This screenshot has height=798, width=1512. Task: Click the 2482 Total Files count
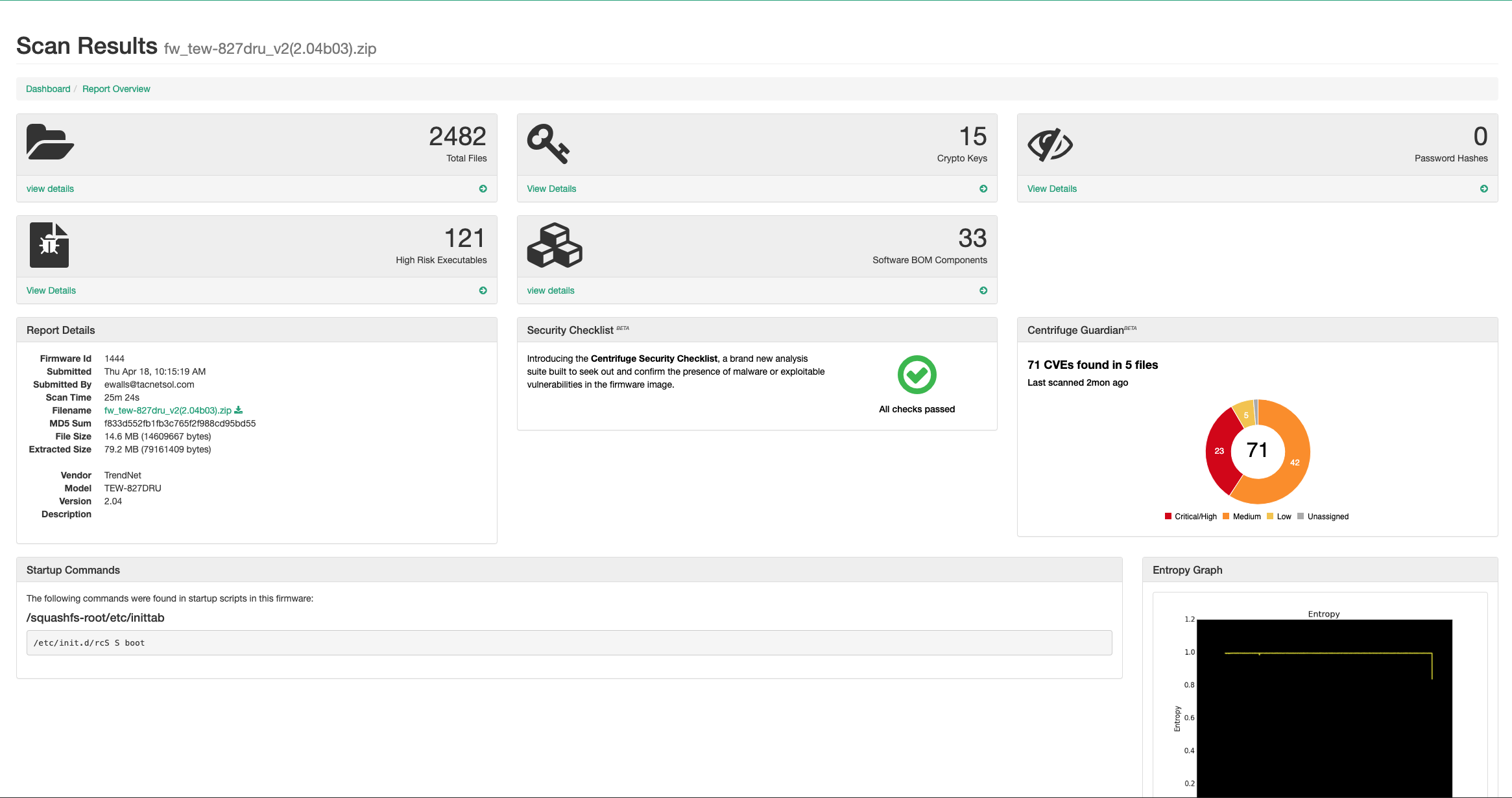457,136
